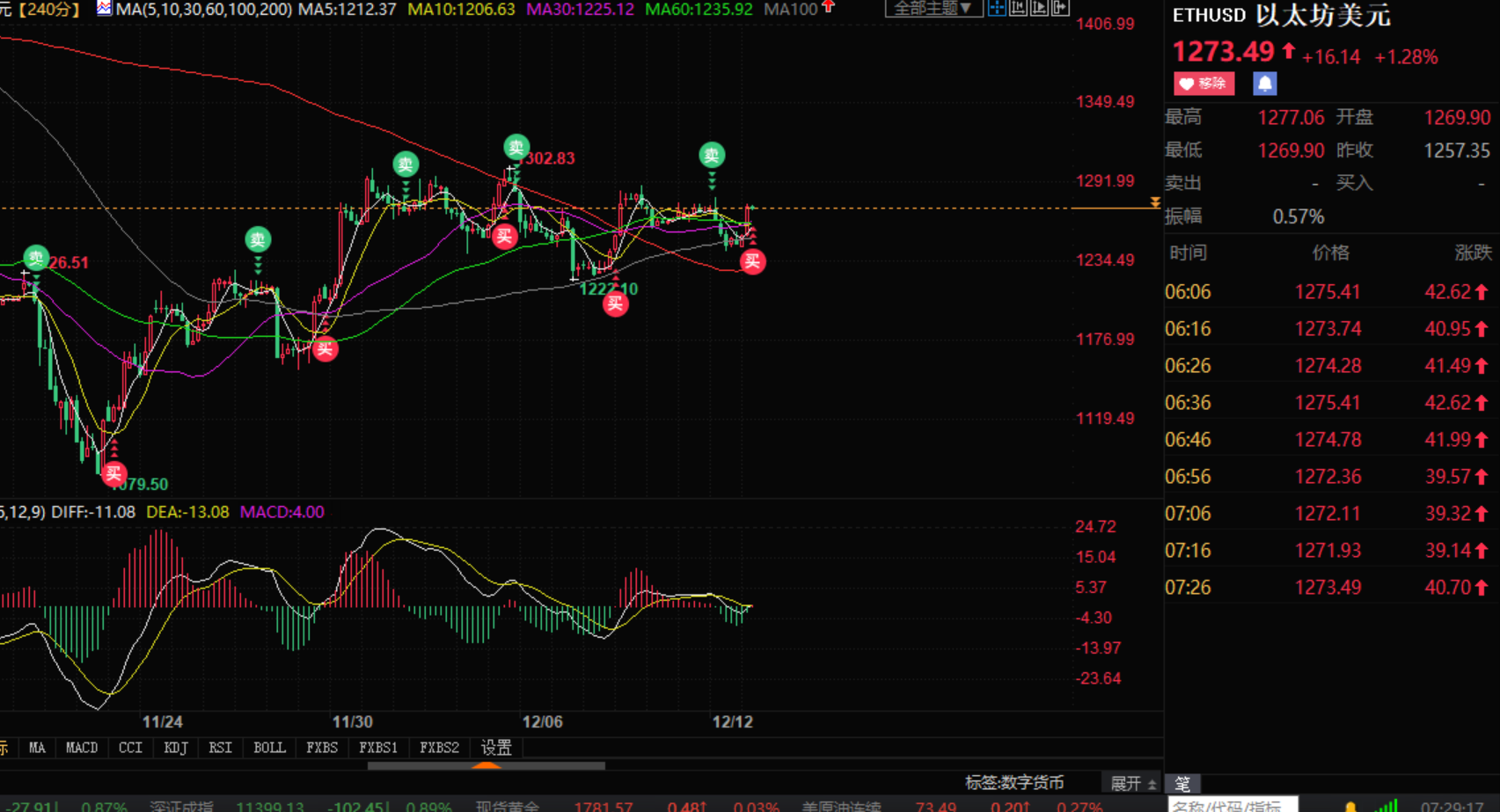Select the BOLL indicator tab
The width and height of the screenshot is (1500, 812).
269,748
